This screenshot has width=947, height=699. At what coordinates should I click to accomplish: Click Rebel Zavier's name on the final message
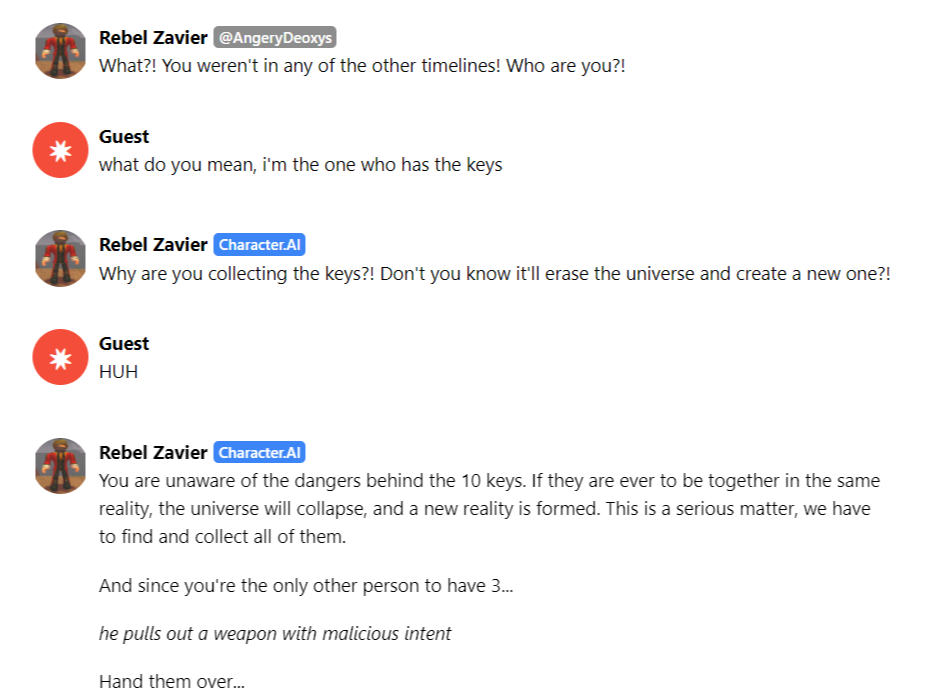[x=152, y=452]
